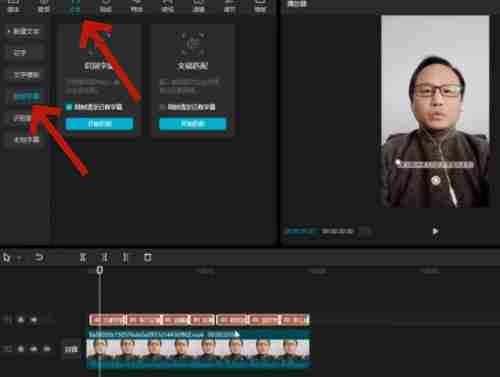Screen dimensions: 500x377
Task: Lock the subtitle track
Action: tap(21, 320)
